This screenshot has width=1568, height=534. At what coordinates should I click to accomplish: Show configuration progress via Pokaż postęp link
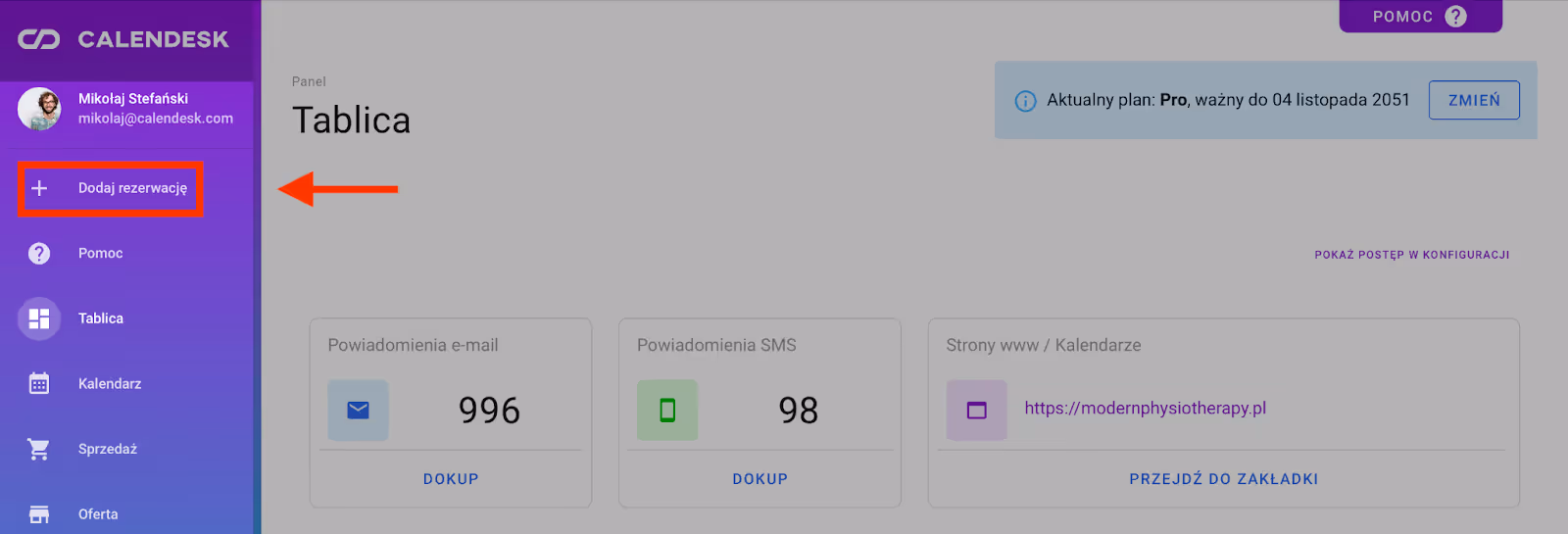click(1411, 255)
